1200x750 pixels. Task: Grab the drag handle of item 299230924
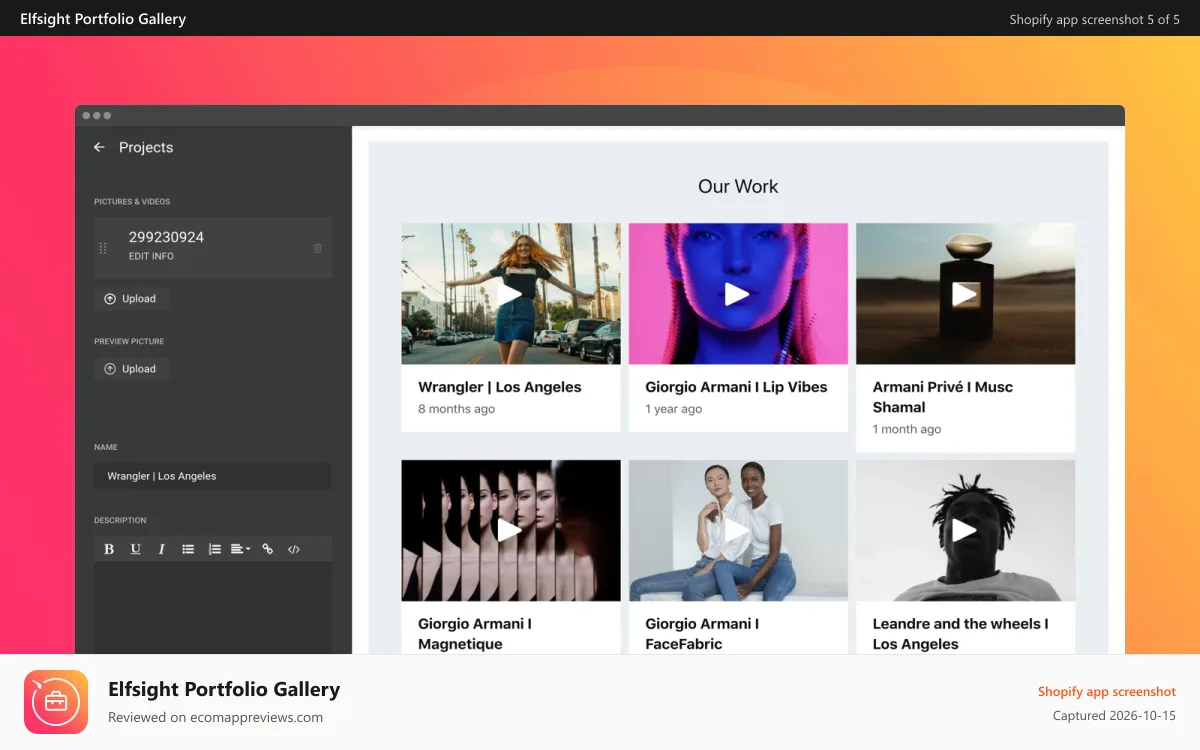(103, 248)
